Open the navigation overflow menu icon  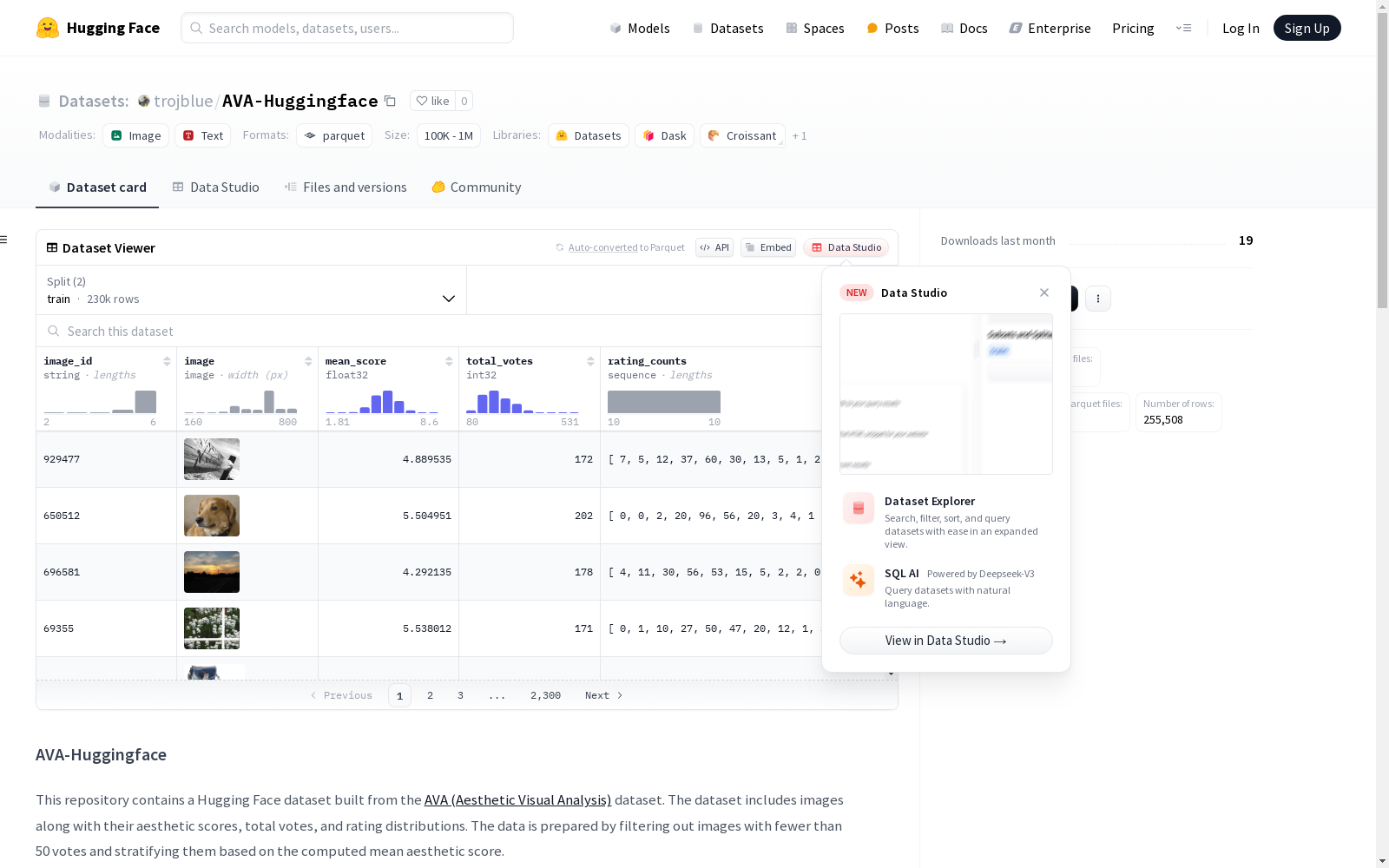tap(1184, 28)
